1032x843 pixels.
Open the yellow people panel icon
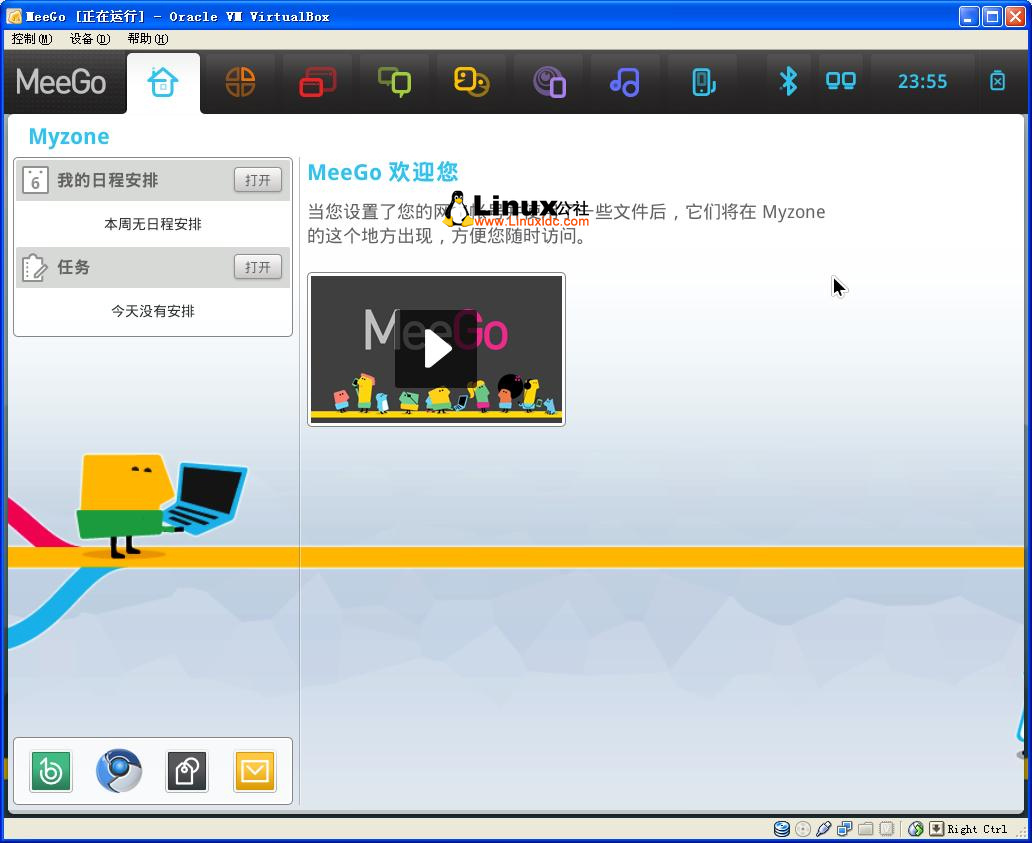(x=471, y=82)
